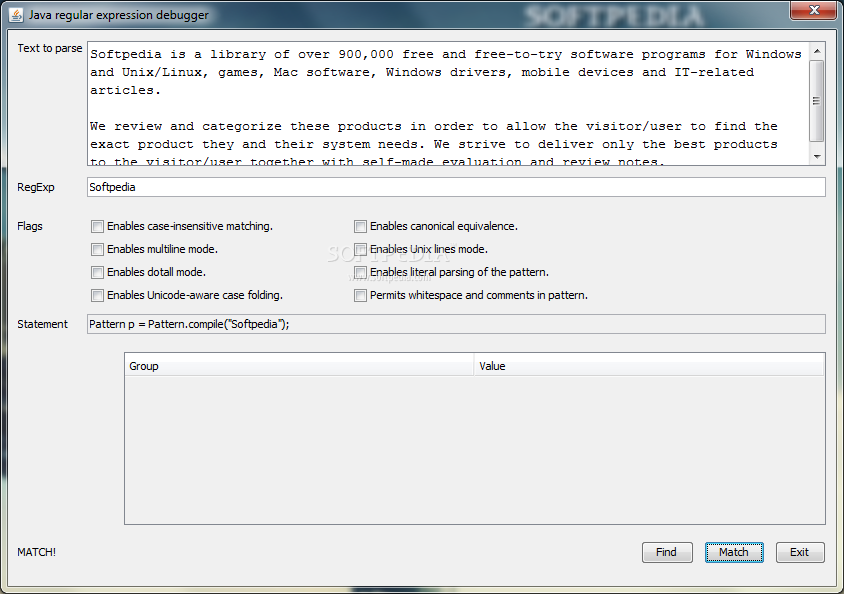Click the Statement field with Pattern.compile
Viewport: 844px width, 594px height.
[456, 324]
